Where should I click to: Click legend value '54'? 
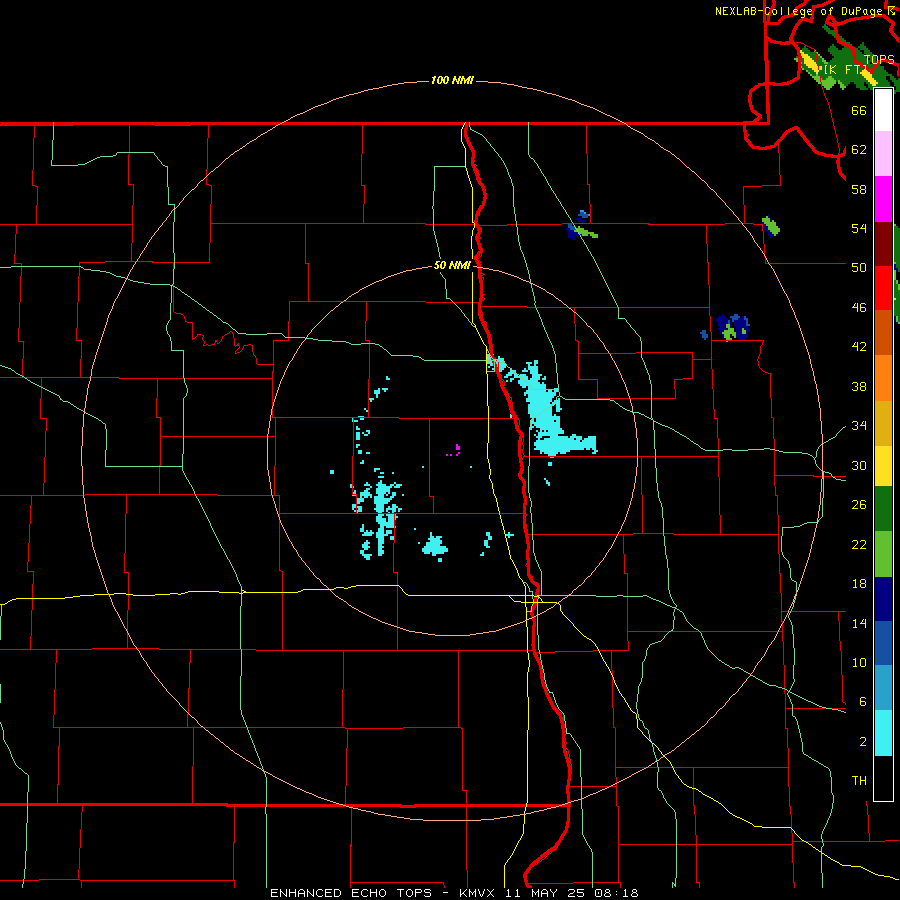(859, 228)
